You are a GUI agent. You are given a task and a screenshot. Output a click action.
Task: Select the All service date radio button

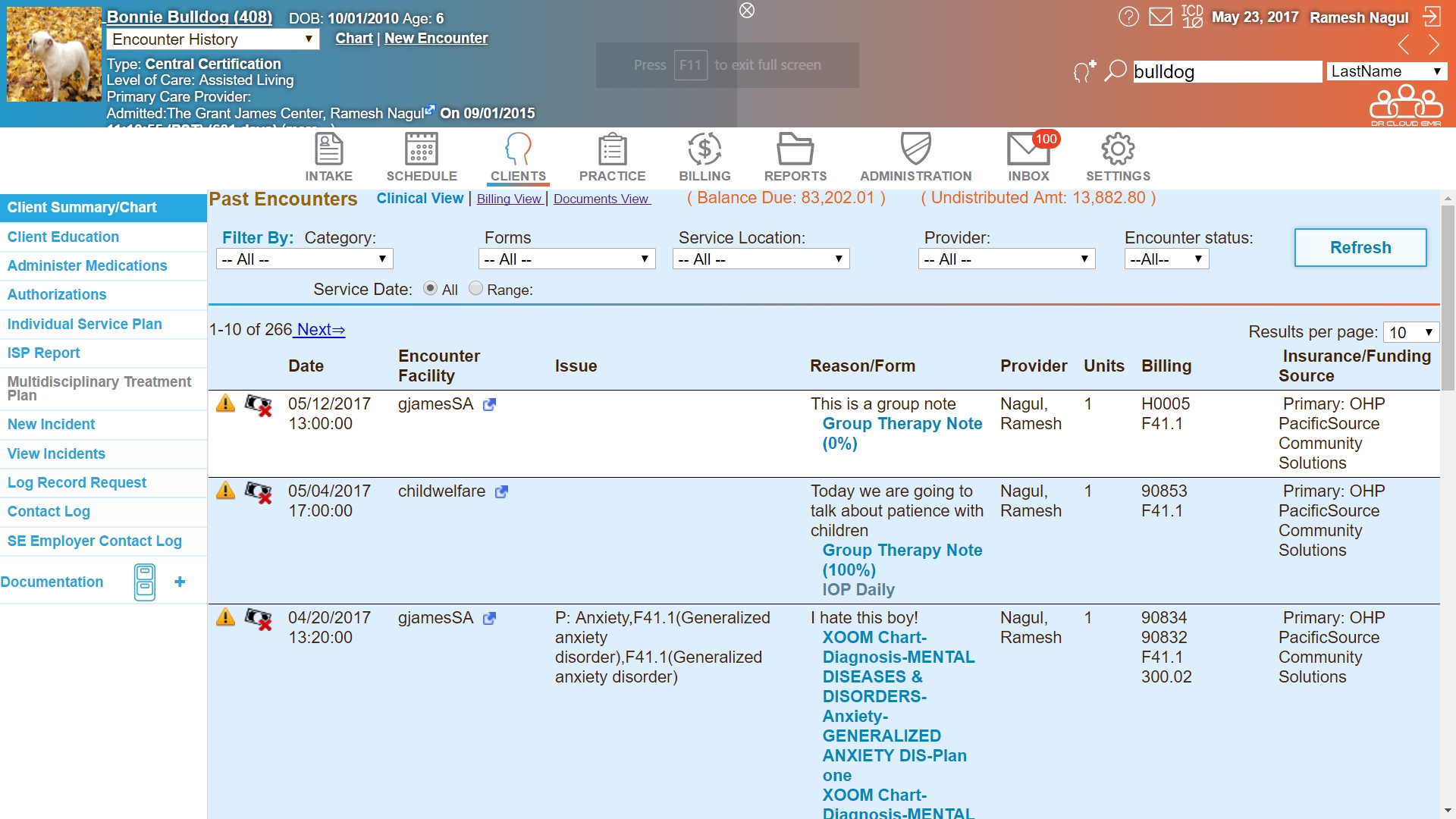tap(430, 288)
